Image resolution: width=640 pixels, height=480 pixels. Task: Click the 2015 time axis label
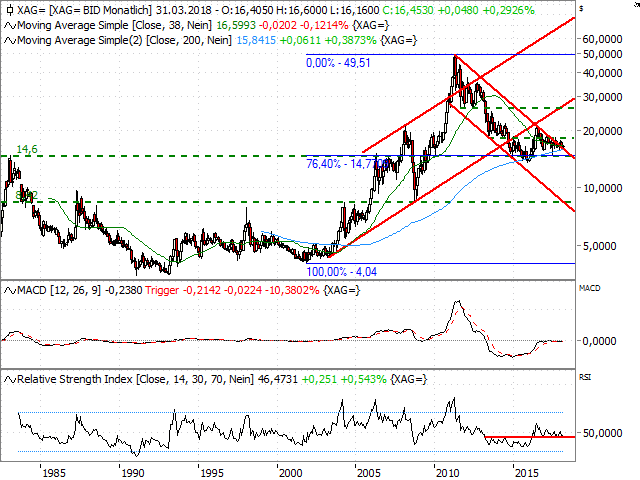pos(527,473)
